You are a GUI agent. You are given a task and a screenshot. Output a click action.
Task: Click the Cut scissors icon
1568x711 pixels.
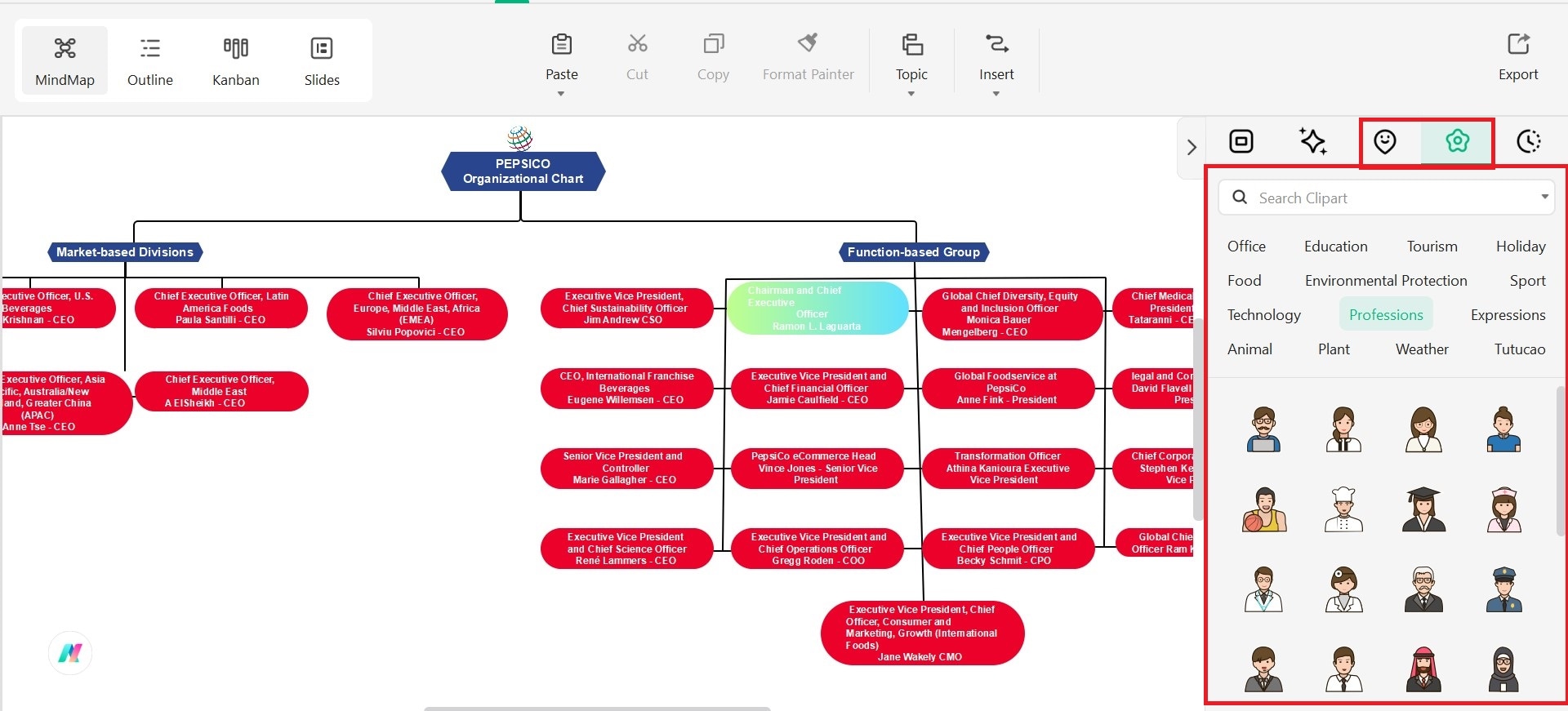click(637, 43)
